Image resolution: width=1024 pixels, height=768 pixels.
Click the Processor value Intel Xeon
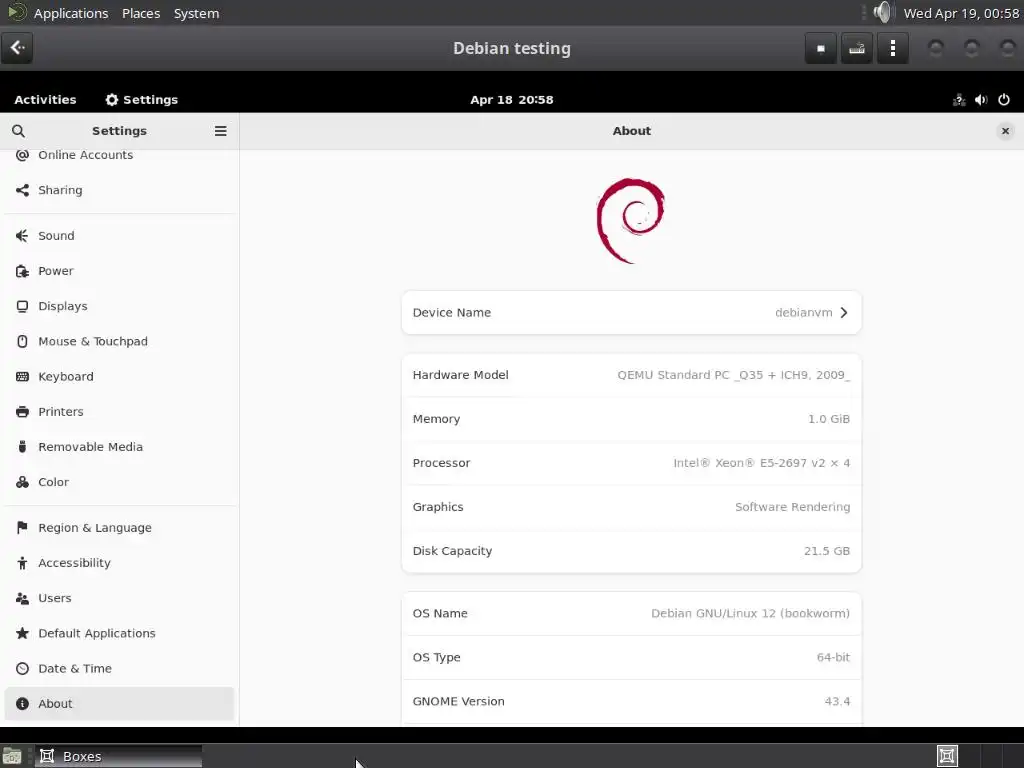[x=761, y=463]
